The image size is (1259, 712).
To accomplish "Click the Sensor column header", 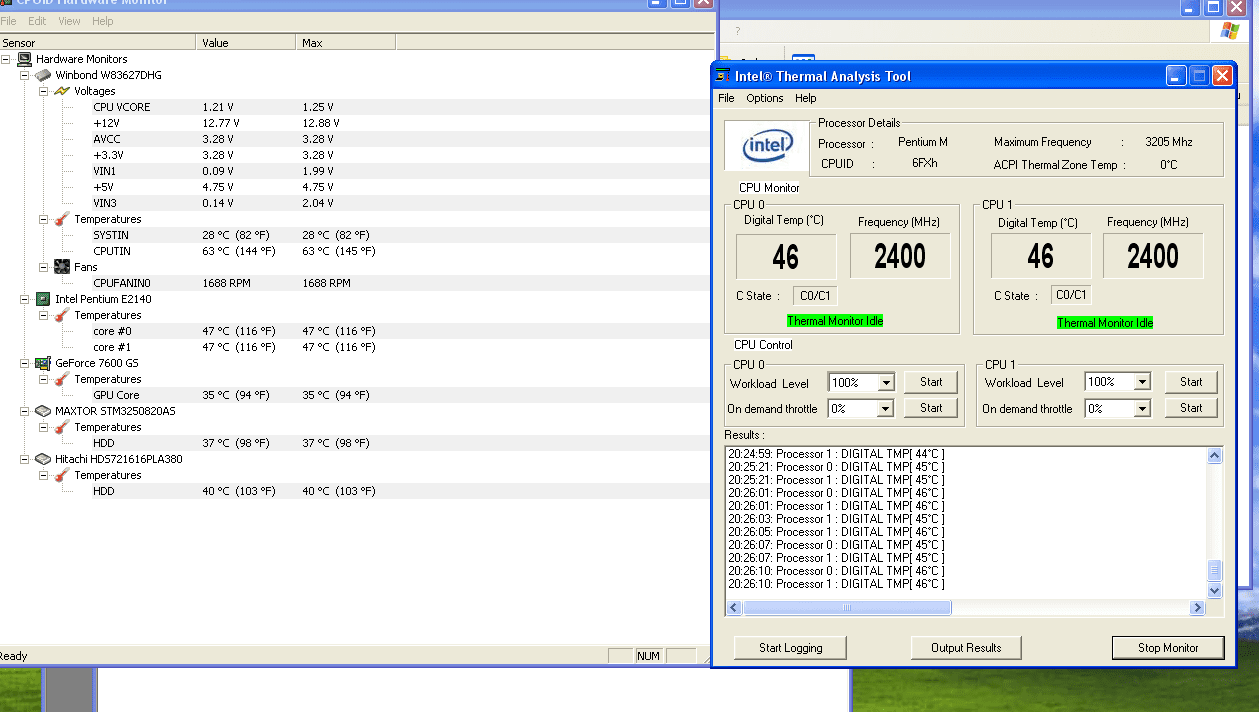I will pyautogui.click(x=98, y=43).
